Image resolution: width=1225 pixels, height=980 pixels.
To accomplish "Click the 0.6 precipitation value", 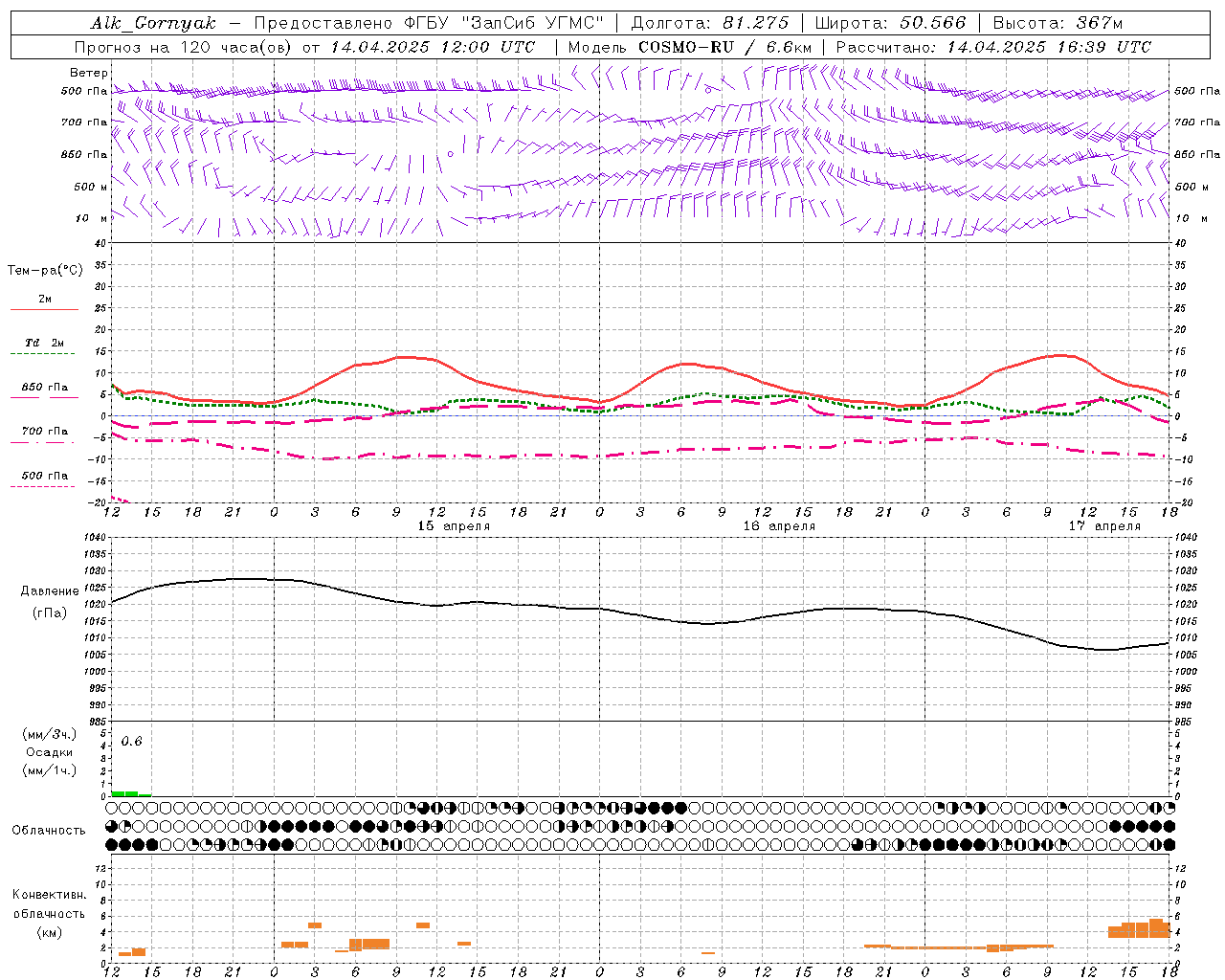I will 131,742.
